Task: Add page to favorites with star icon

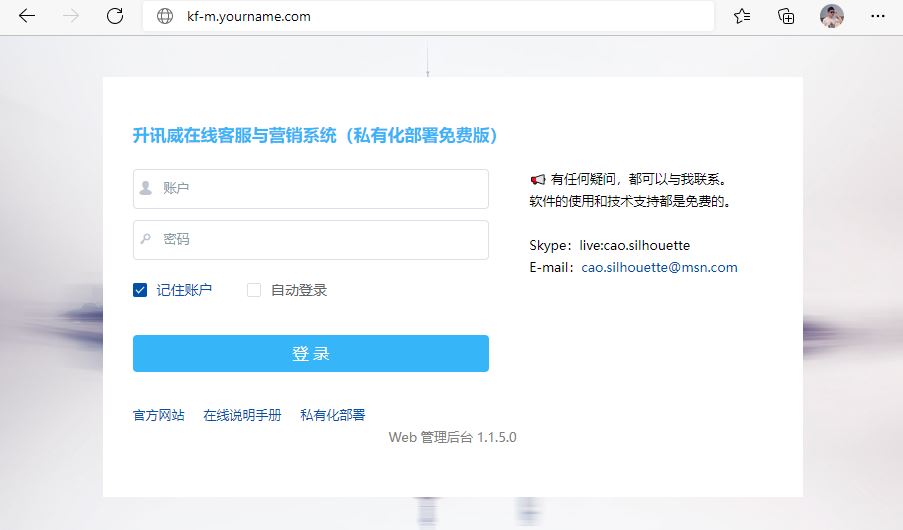Action: tap(742, 16)
